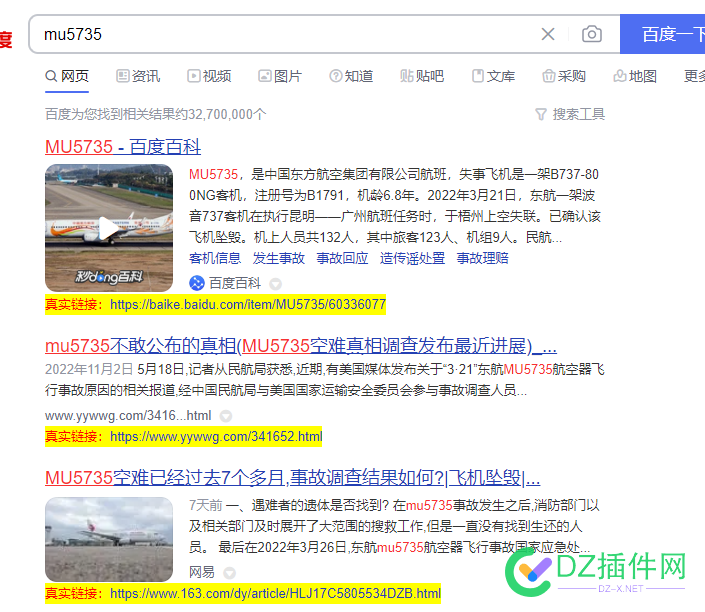Click the airplane thumbnail of the 网易 result

(x=109, y=539)
